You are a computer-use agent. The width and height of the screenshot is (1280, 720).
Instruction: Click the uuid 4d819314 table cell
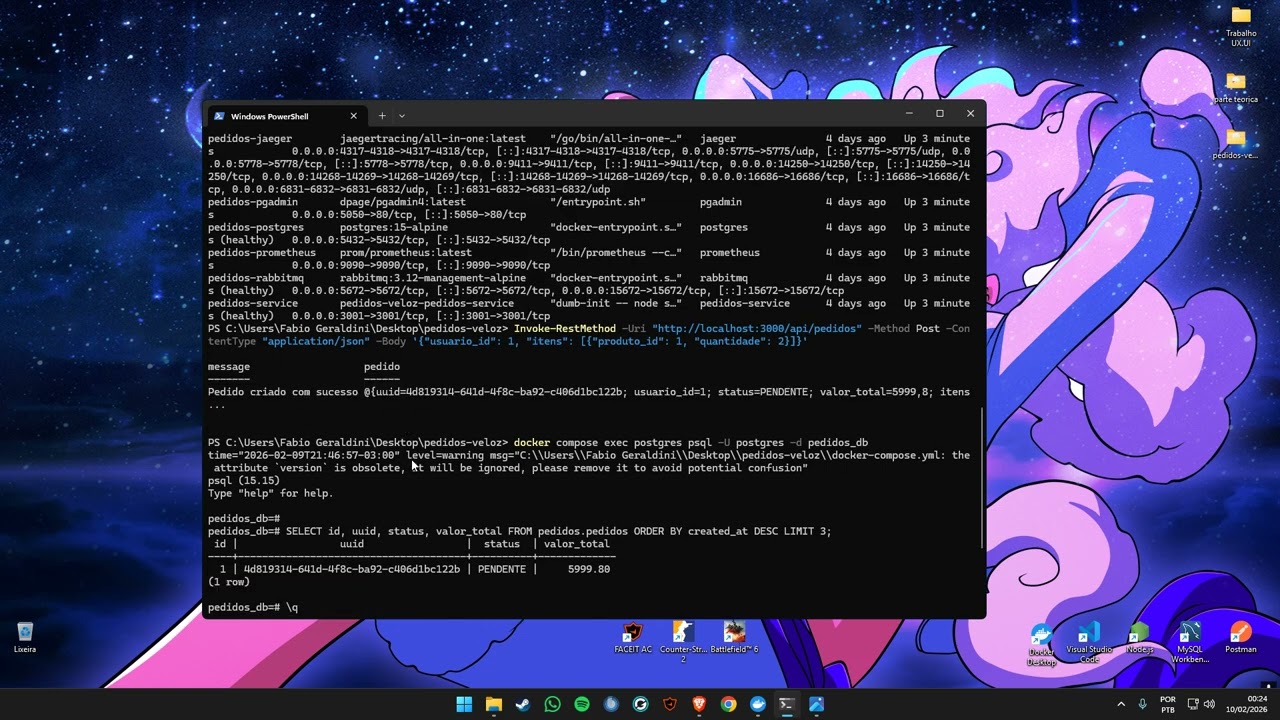point(352,569)
